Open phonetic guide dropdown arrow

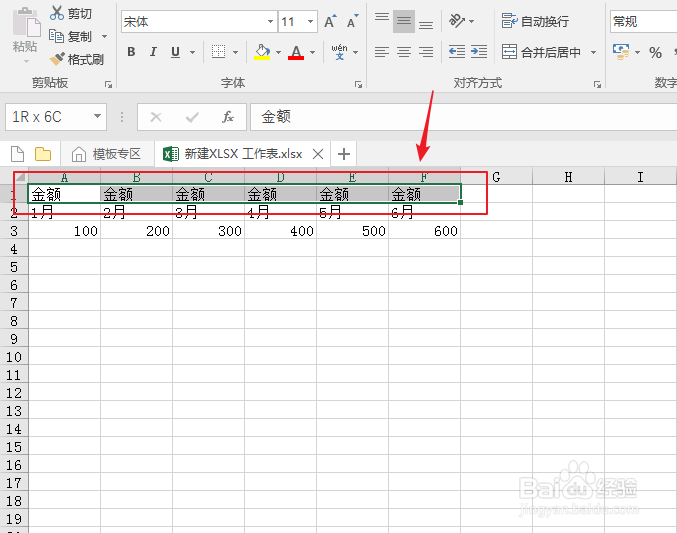coord(356,52)
